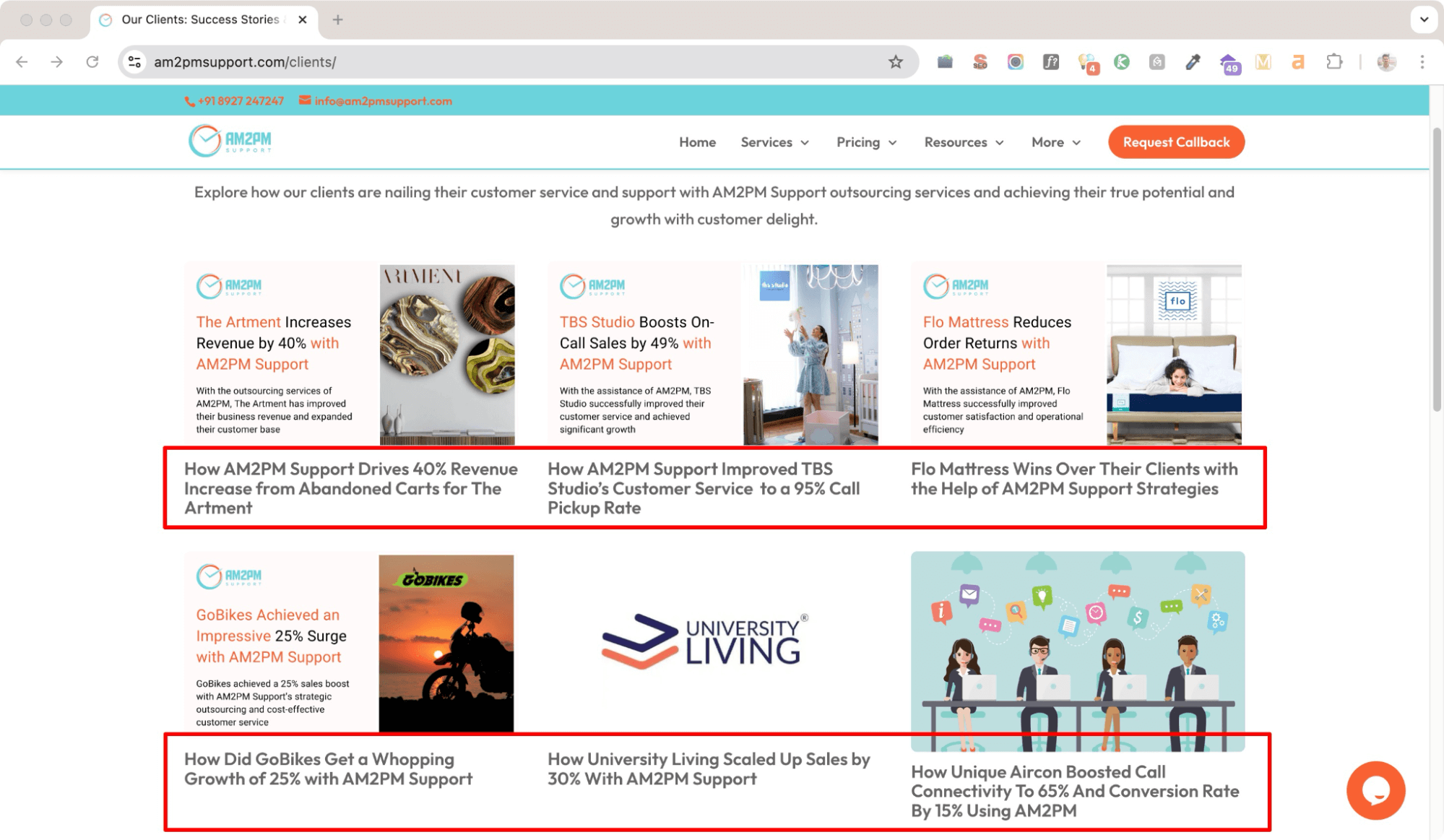Open the tab search chevron
Image resolution: width=1444 pixels, height=840 pixels.
pyautogui.click(x=1424, y=20)
